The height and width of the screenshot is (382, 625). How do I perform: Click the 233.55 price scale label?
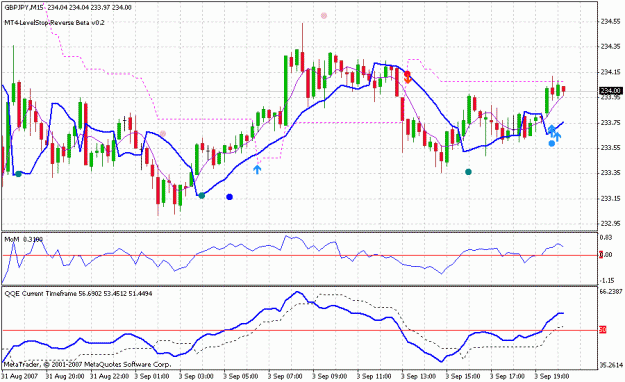[610, 148]
